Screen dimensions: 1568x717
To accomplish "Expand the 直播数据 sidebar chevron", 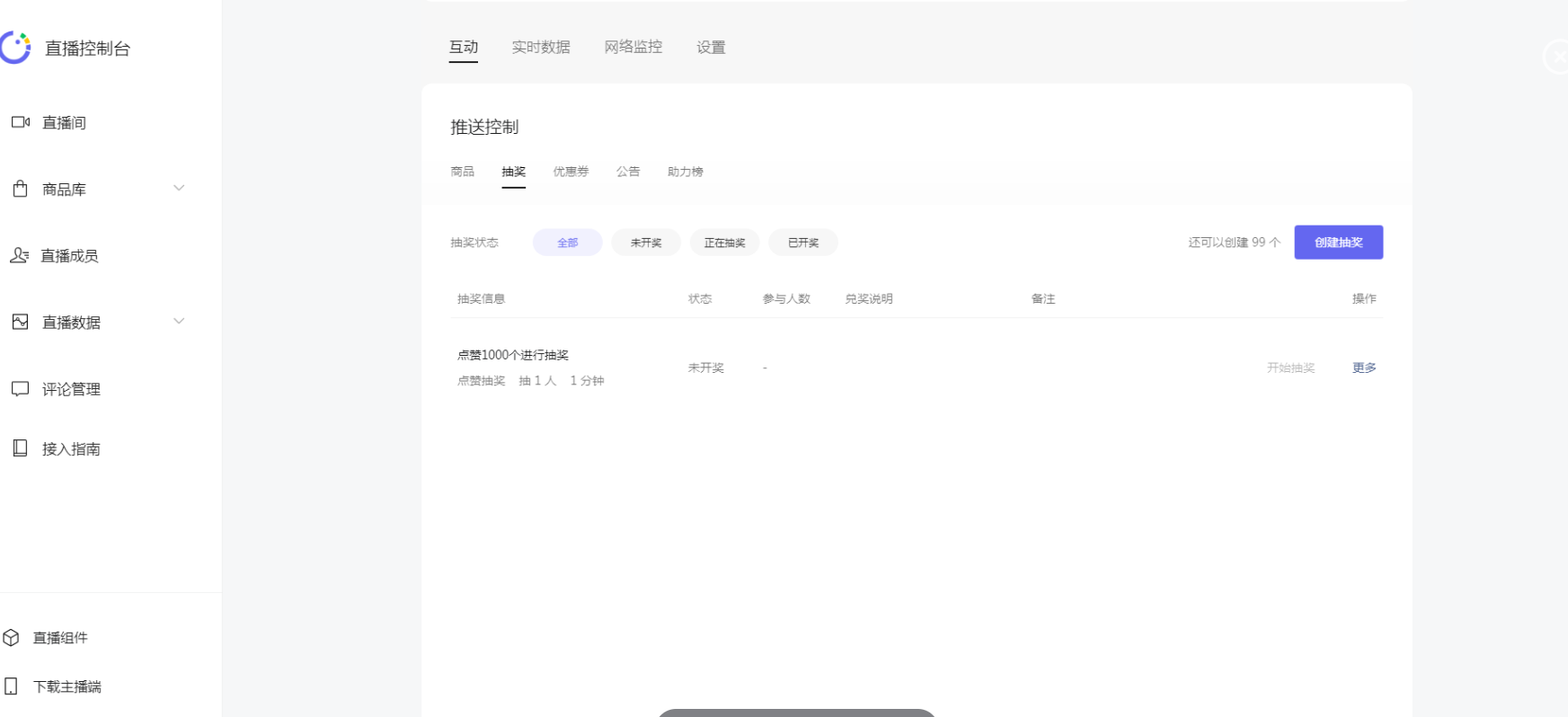I will pos(179,321).
